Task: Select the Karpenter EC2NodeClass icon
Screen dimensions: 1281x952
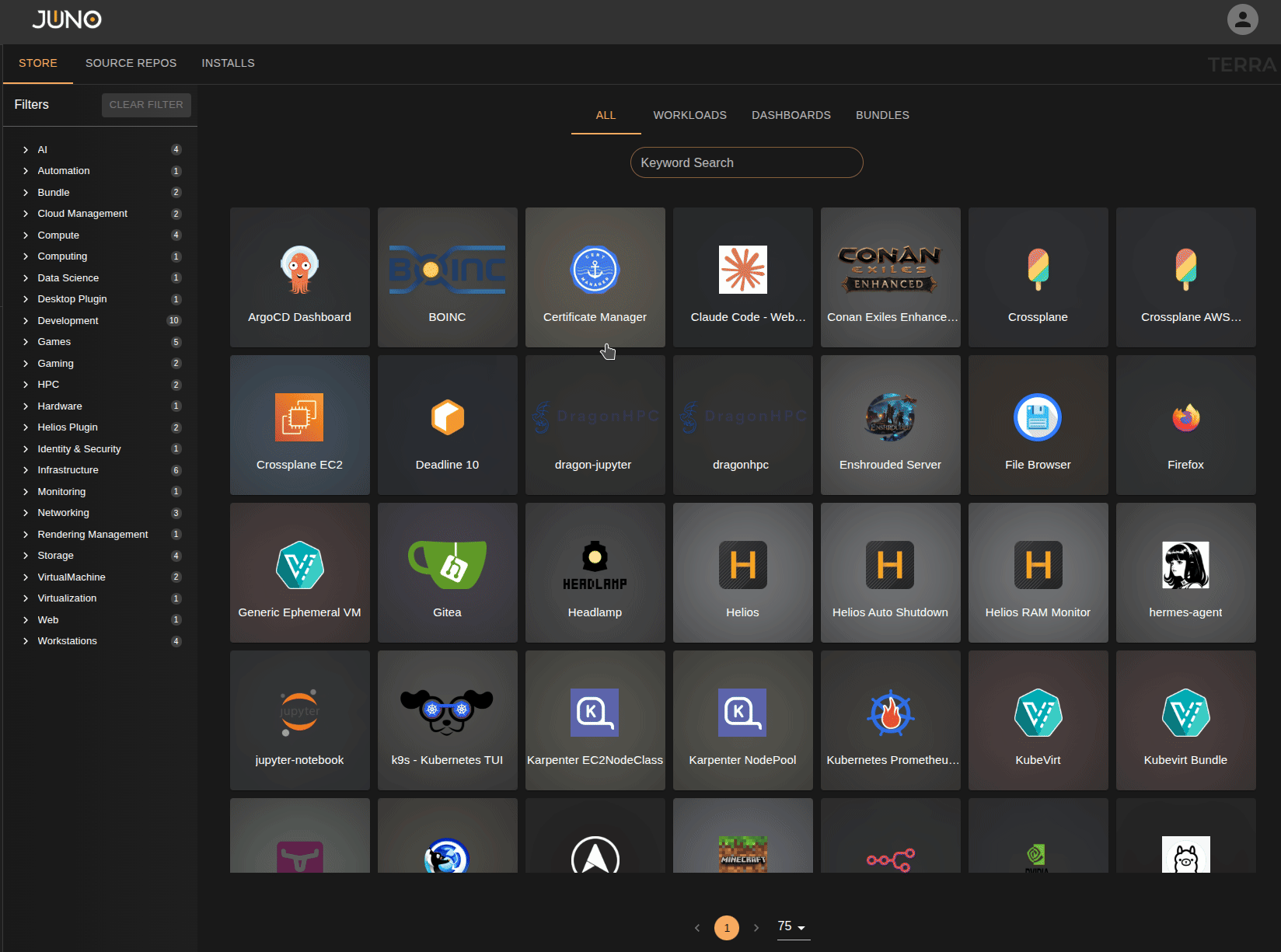Action: 595,713
